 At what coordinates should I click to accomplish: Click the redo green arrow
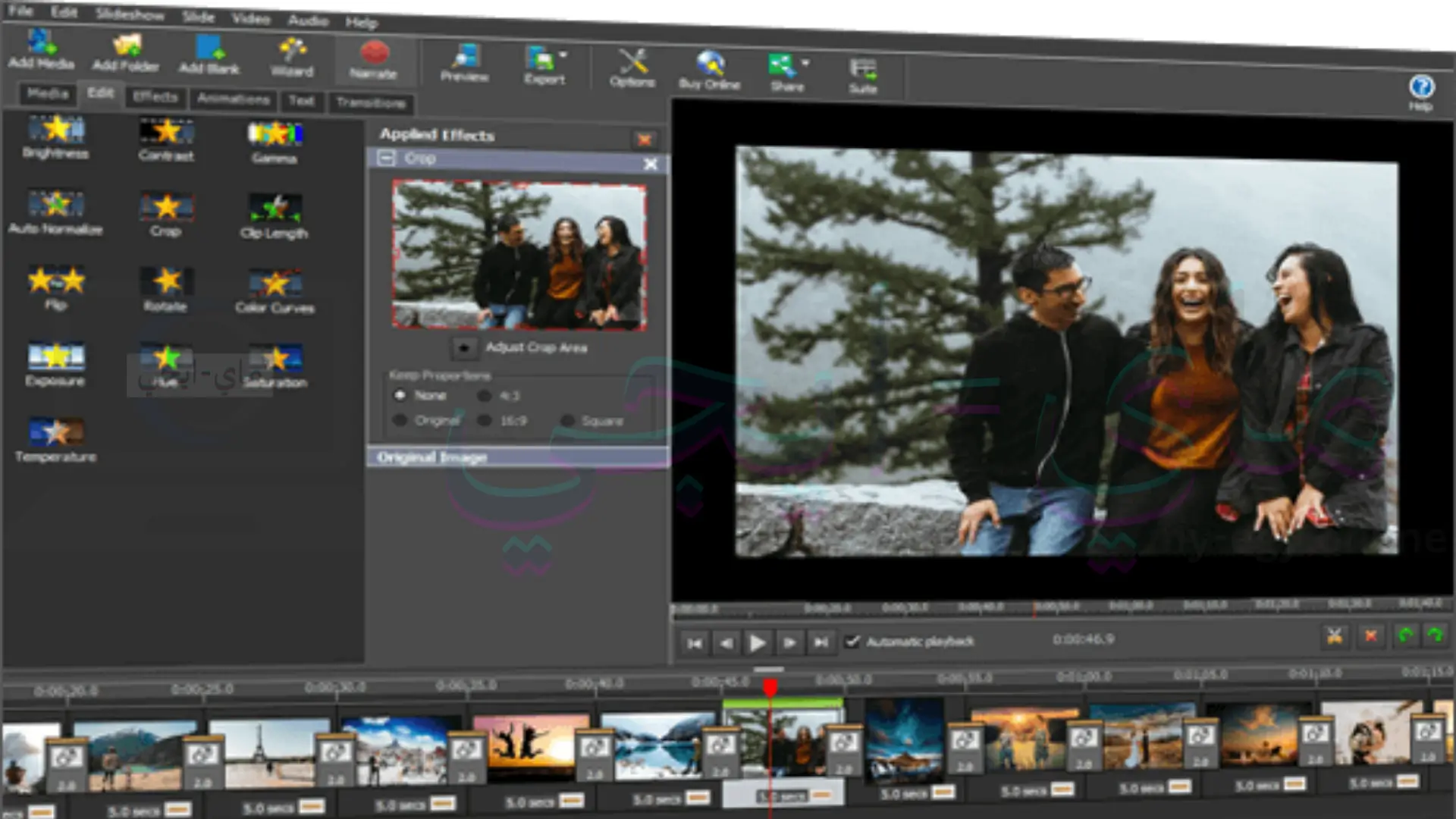click(x=1435, y=635)
